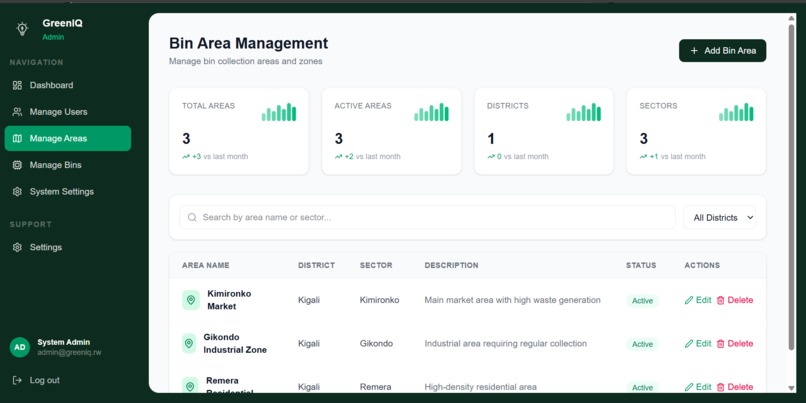This screenshot has width=806, height=403.
Task: Click the search magnifier icon
Action: (192, 217)
